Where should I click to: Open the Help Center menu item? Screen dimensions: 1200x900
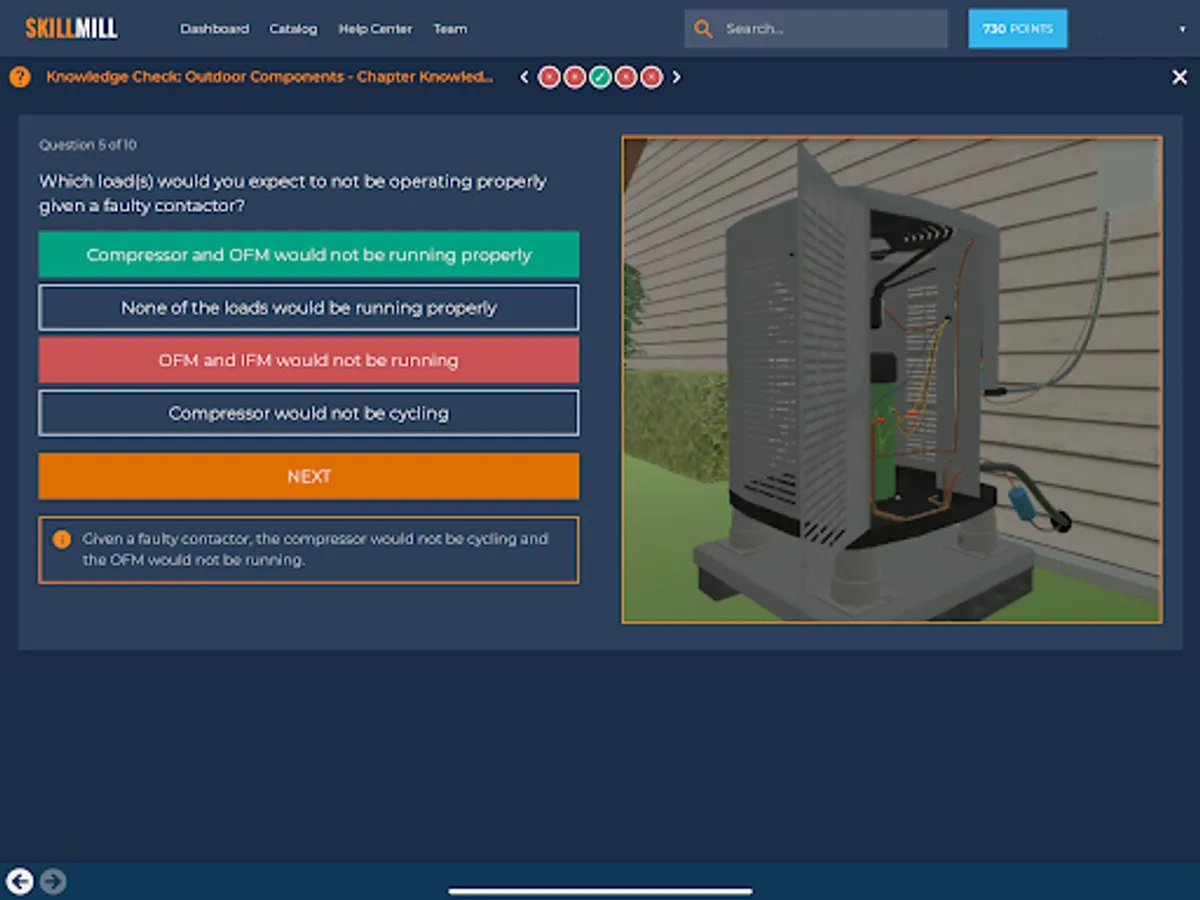click(x=375, y=29)
